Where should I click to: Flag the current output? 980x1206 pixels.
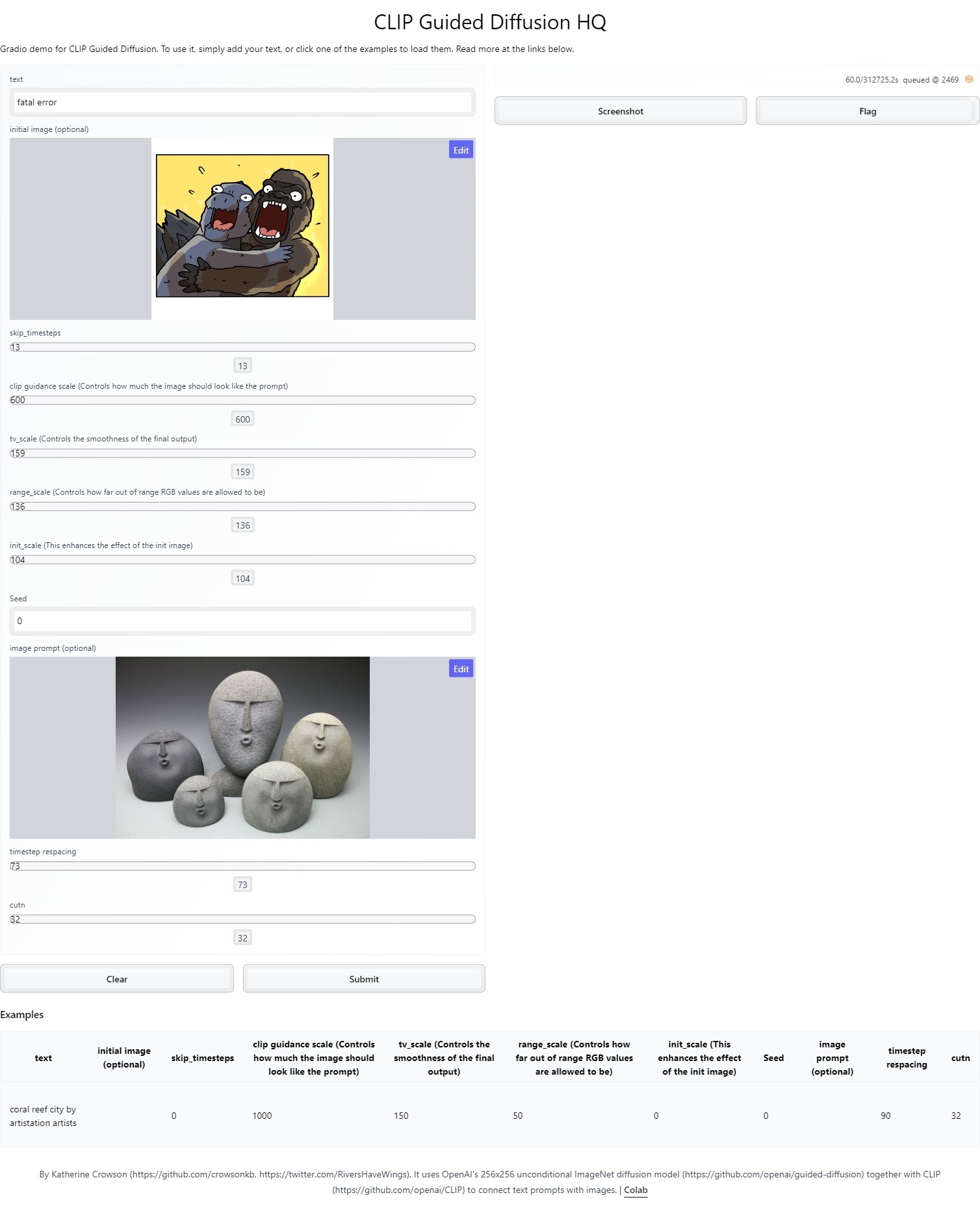click(868, 111)
